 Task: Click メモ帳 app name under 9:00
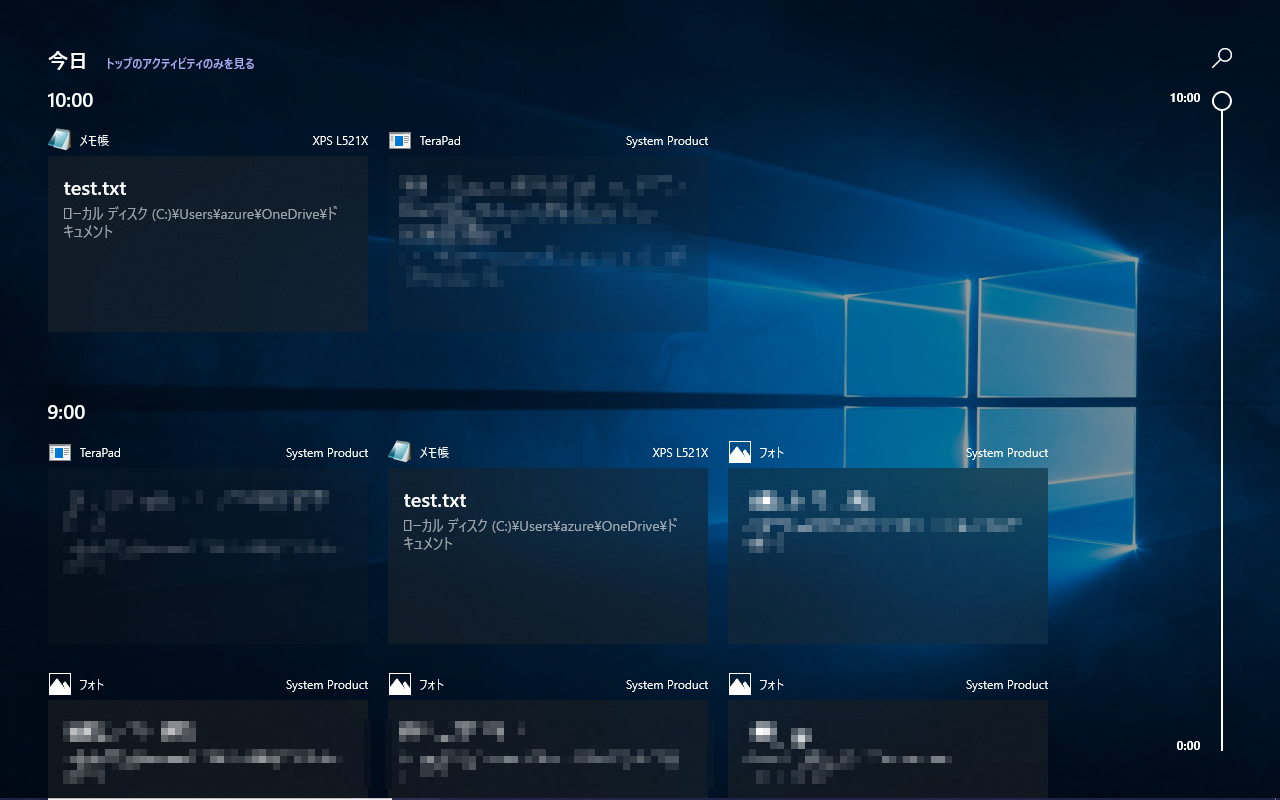[x=434, y=453]
